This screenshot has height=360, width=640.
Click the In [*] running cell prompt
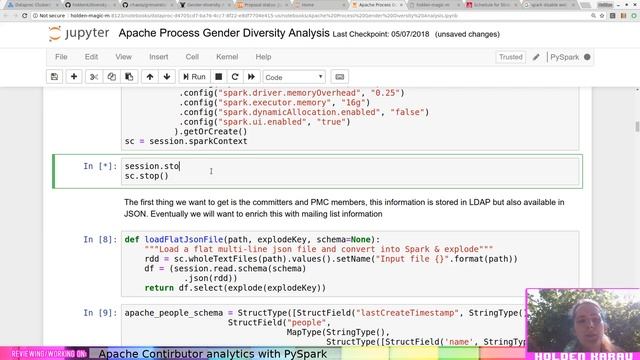[100, 166]
